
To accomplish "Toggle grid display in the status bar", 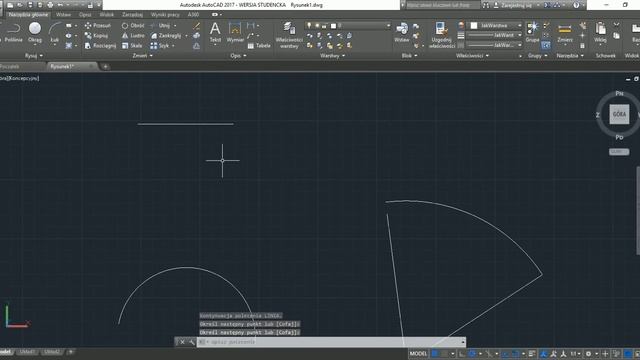I will (x=435, y=353).
